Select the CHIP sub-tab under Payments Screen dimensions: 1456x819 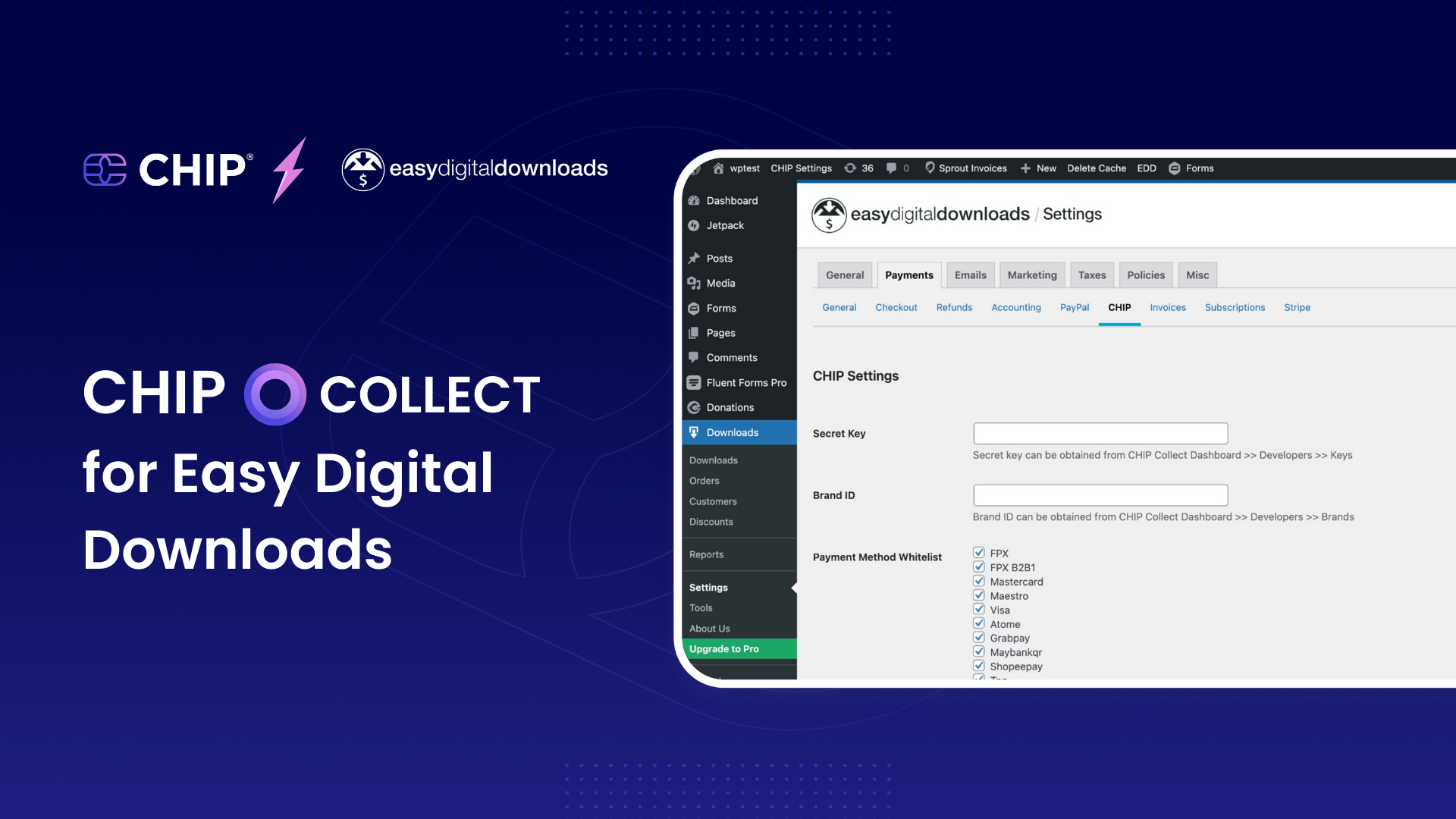(x=1118, y=307)
